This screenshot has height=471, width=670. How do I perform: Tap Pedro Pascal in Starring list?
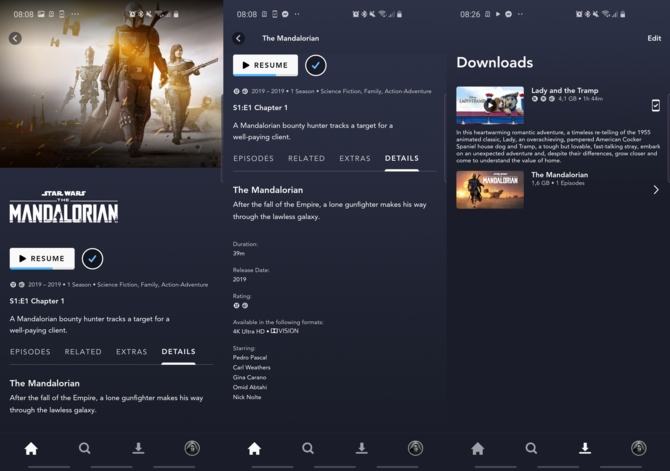click(250, 357)
